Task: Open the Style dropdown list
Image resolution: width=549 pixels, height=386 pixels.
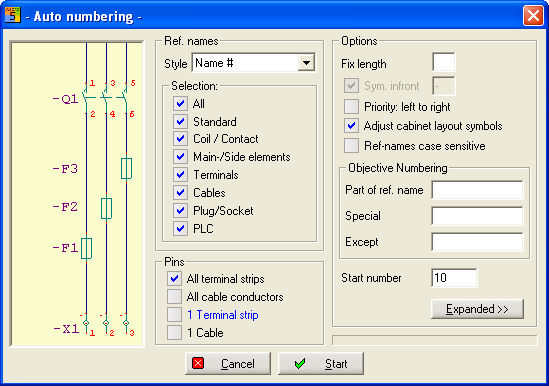Action: [x=306, y=63]
